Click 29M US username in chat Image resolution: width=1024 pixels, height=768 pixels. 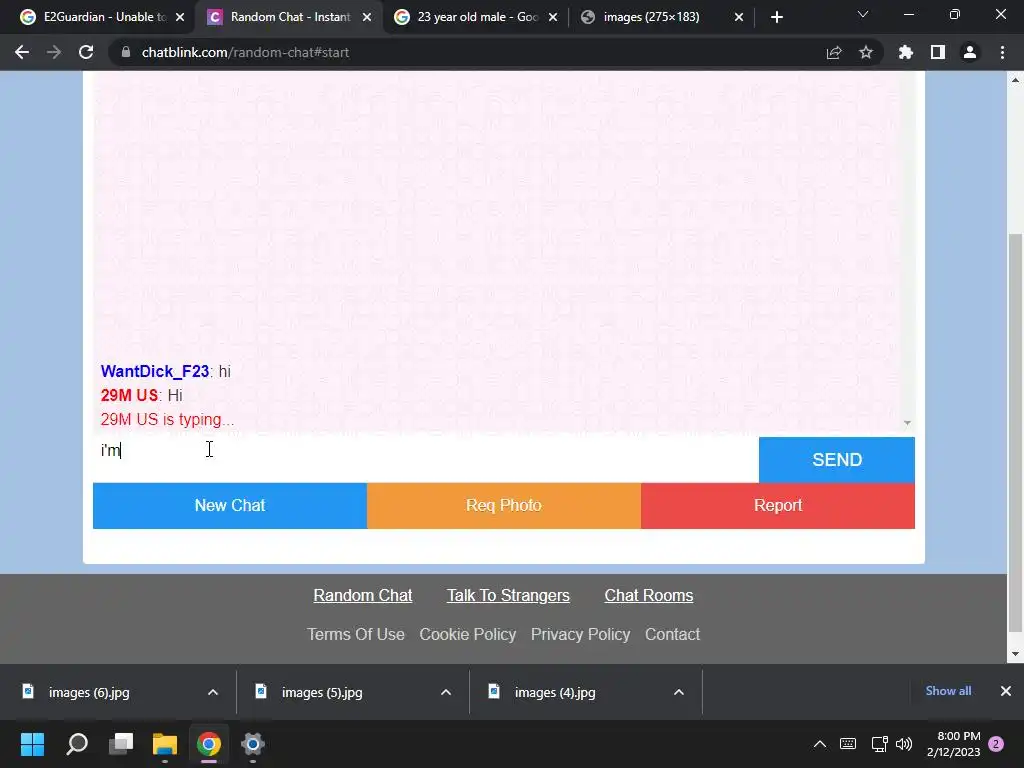click(x=129, y=395)
